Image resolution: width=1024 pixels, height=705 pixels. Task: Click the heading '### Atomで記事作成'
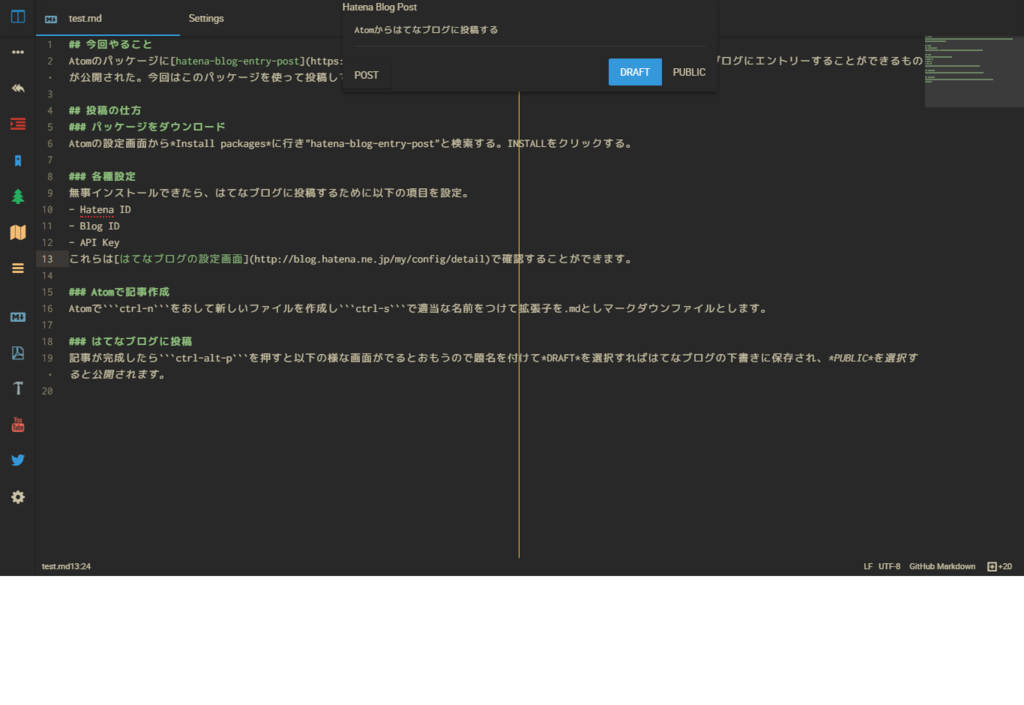click(x=119, y=292)
